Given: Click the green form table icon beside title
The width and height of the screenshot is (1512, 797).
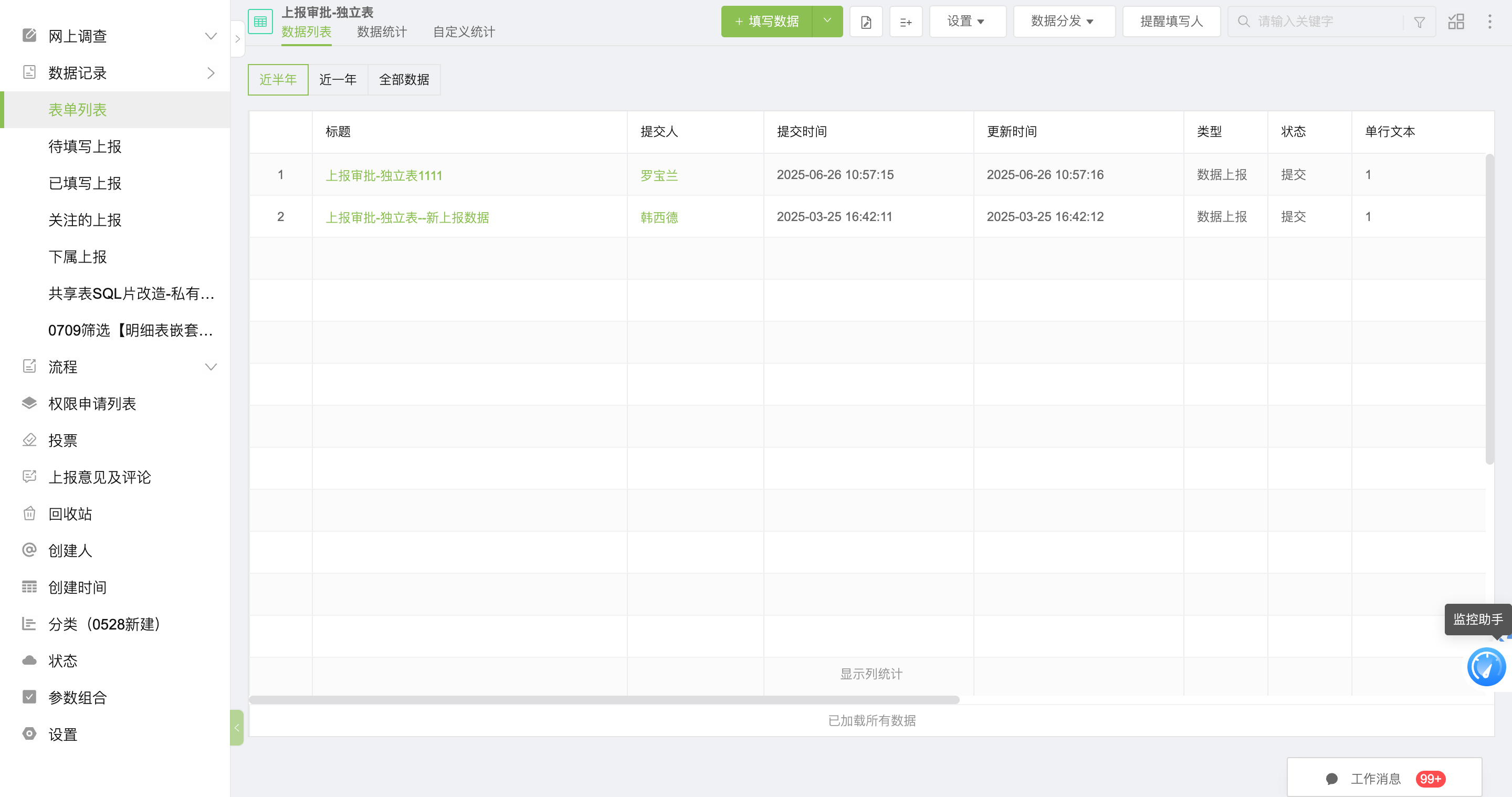Looking at the screenshot, I should [x=260, y=22].
